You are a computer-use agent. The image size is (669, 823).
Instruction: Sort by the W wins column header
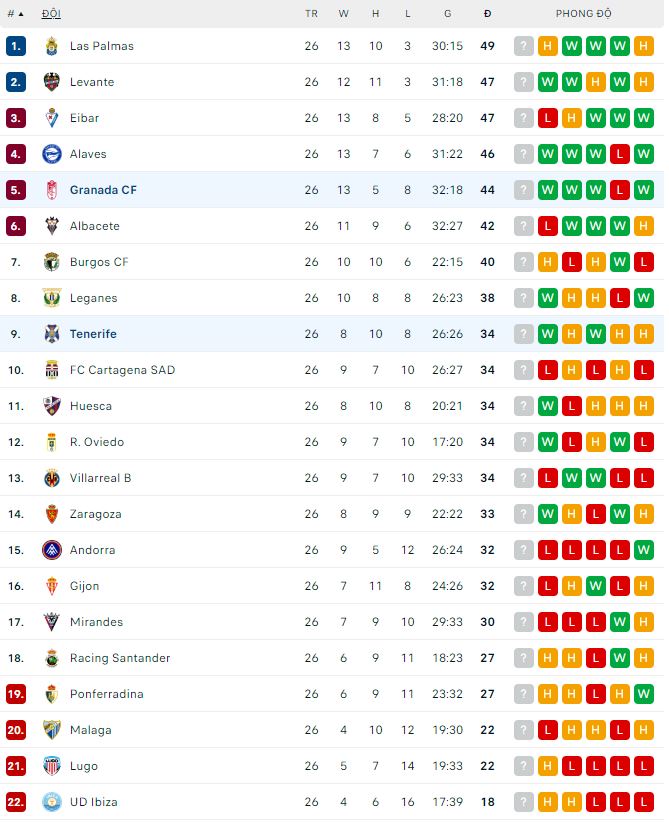(344, 14)
